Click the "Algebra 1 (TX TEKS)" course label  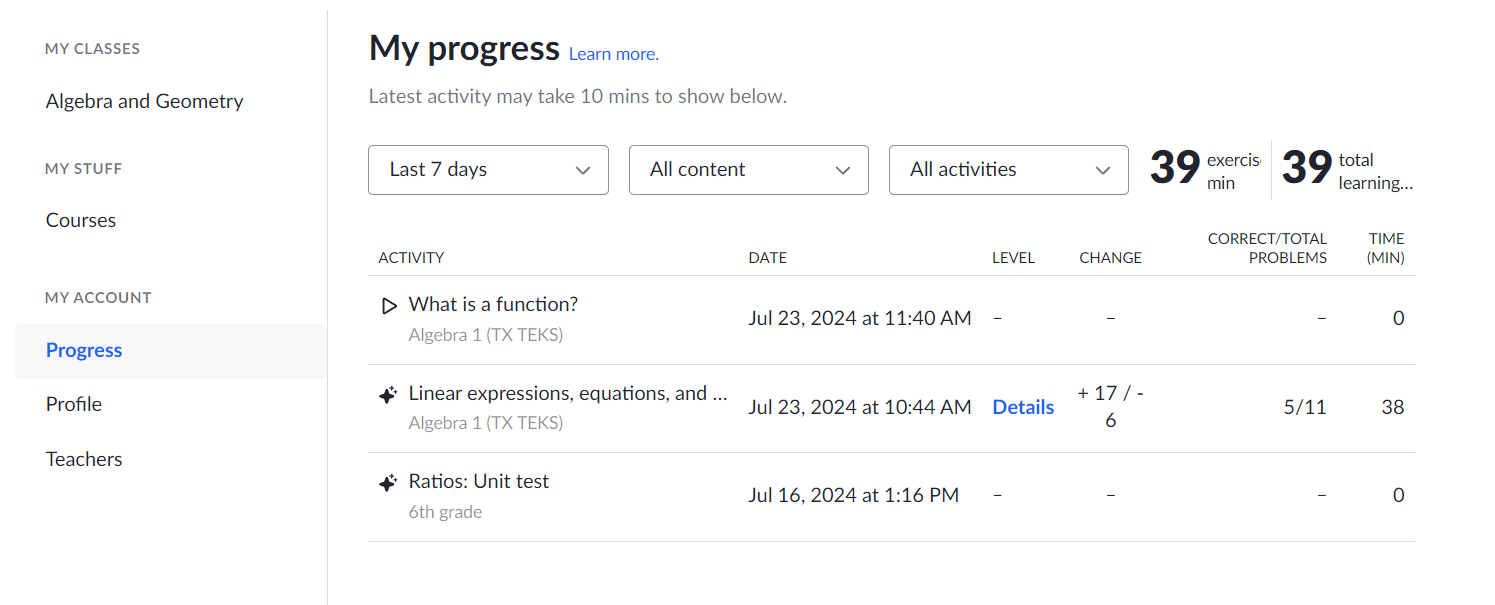coord(487,334)
